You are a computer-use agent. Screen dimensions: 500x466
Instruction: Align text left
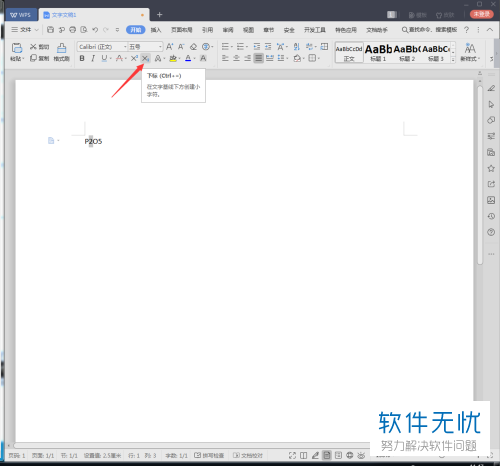(225, 58)
